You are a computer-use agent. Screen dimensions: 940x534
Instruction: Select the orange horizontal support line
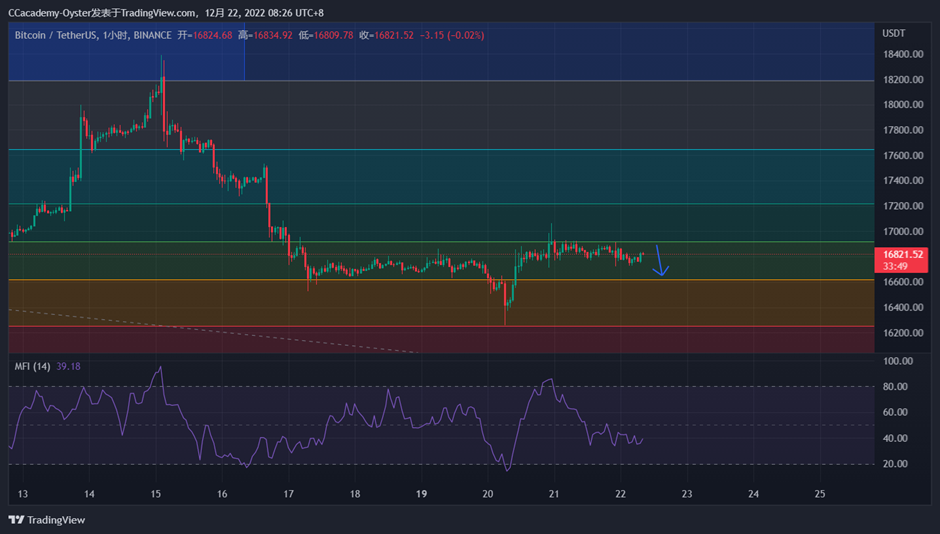coord(441,279)
